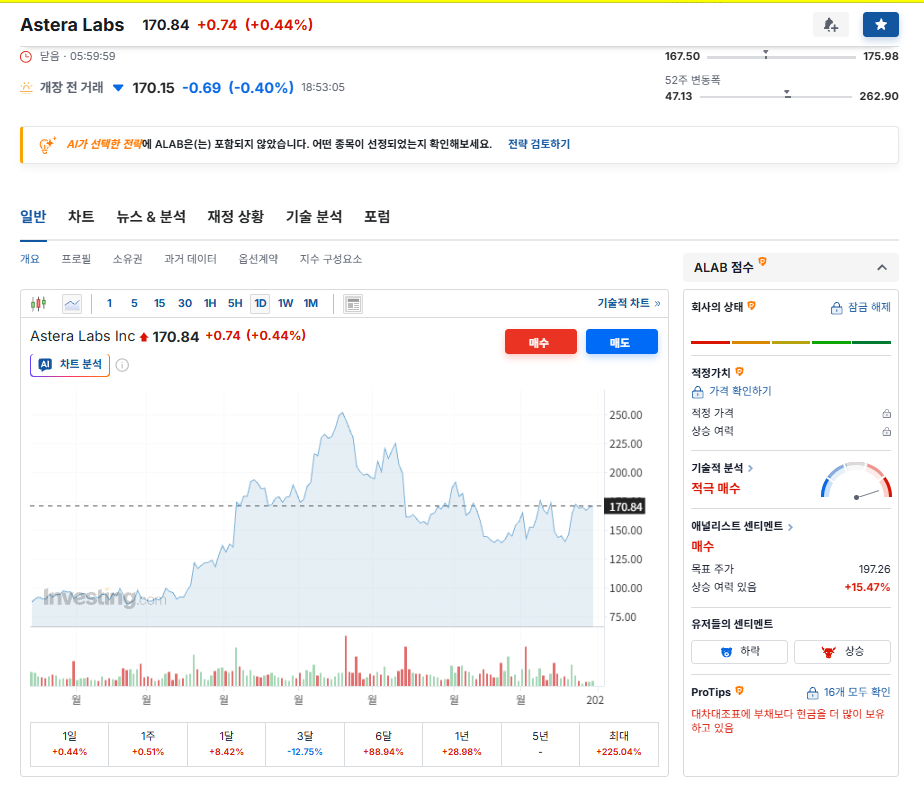Click the red 매수 button
The image size is (924, 785).
pos(540,342)
